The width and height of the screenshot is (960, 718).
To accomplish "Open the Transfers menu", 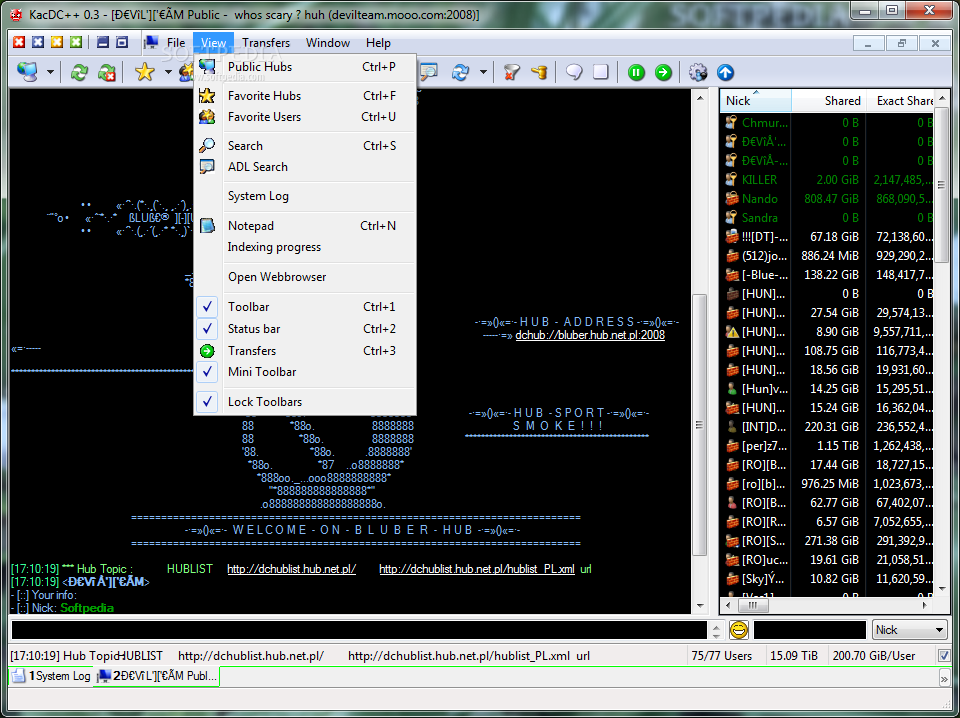I will tap(266, 43).
